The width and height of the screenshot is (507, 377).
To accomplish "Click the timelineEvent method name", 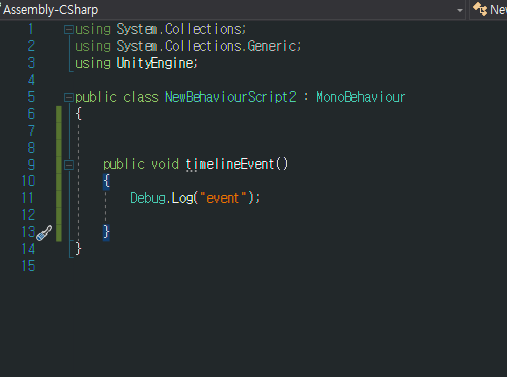I will tap(230, 164).
